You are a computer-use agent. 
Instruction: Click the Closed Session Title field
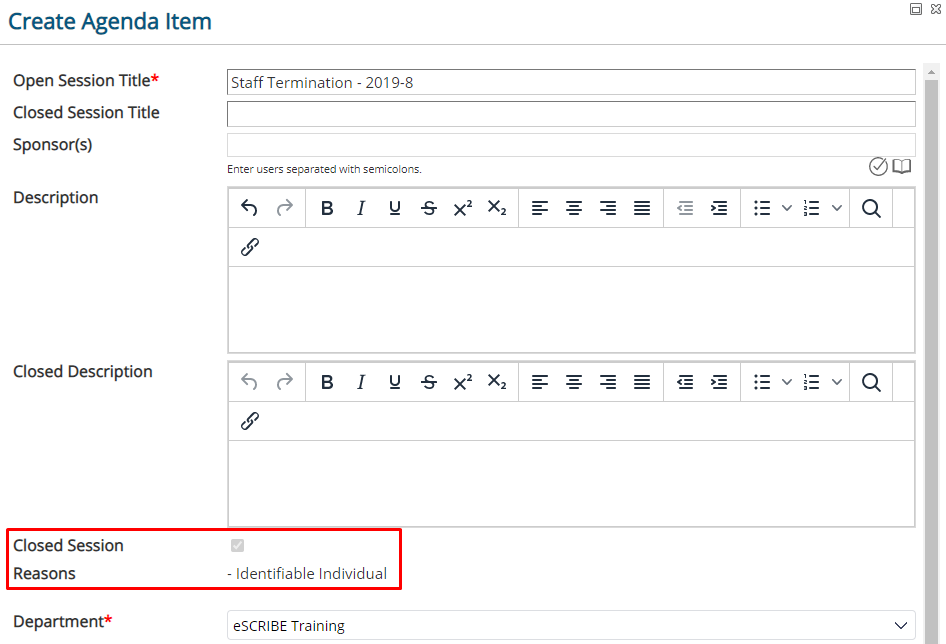[571, 114]
